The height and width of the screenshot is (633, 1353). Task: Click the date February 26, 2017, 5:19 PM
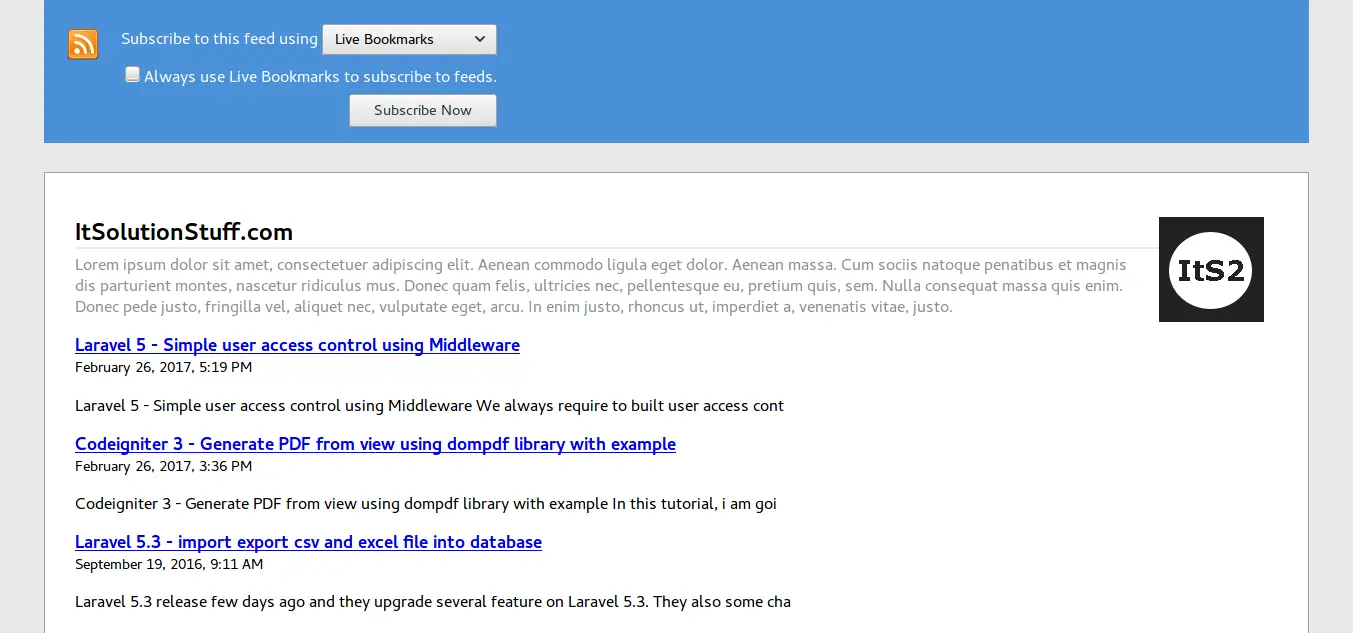click(163, 367)
